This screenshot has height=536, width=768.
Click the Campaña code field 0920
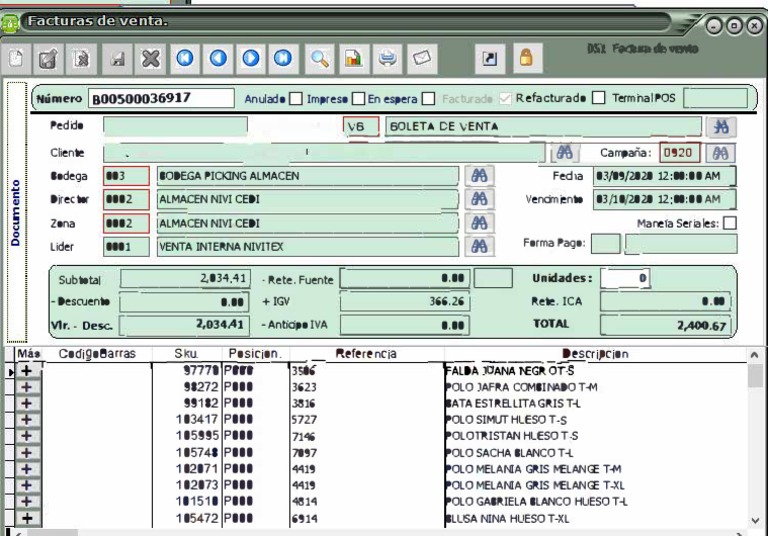point(679,153)
